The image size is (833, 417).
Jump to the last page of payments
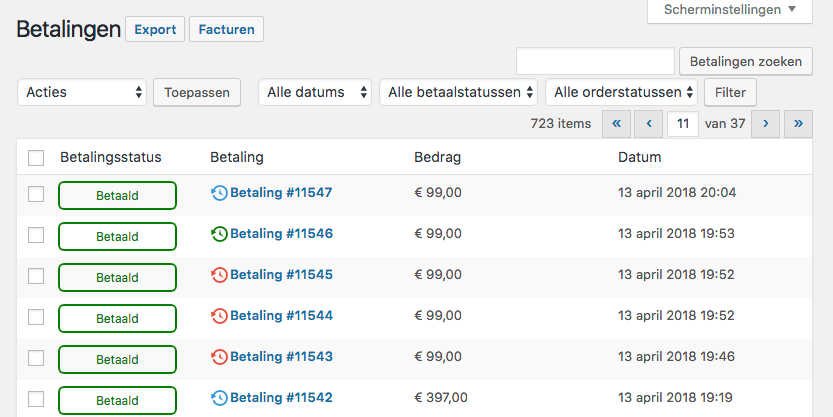coord(798,124)
